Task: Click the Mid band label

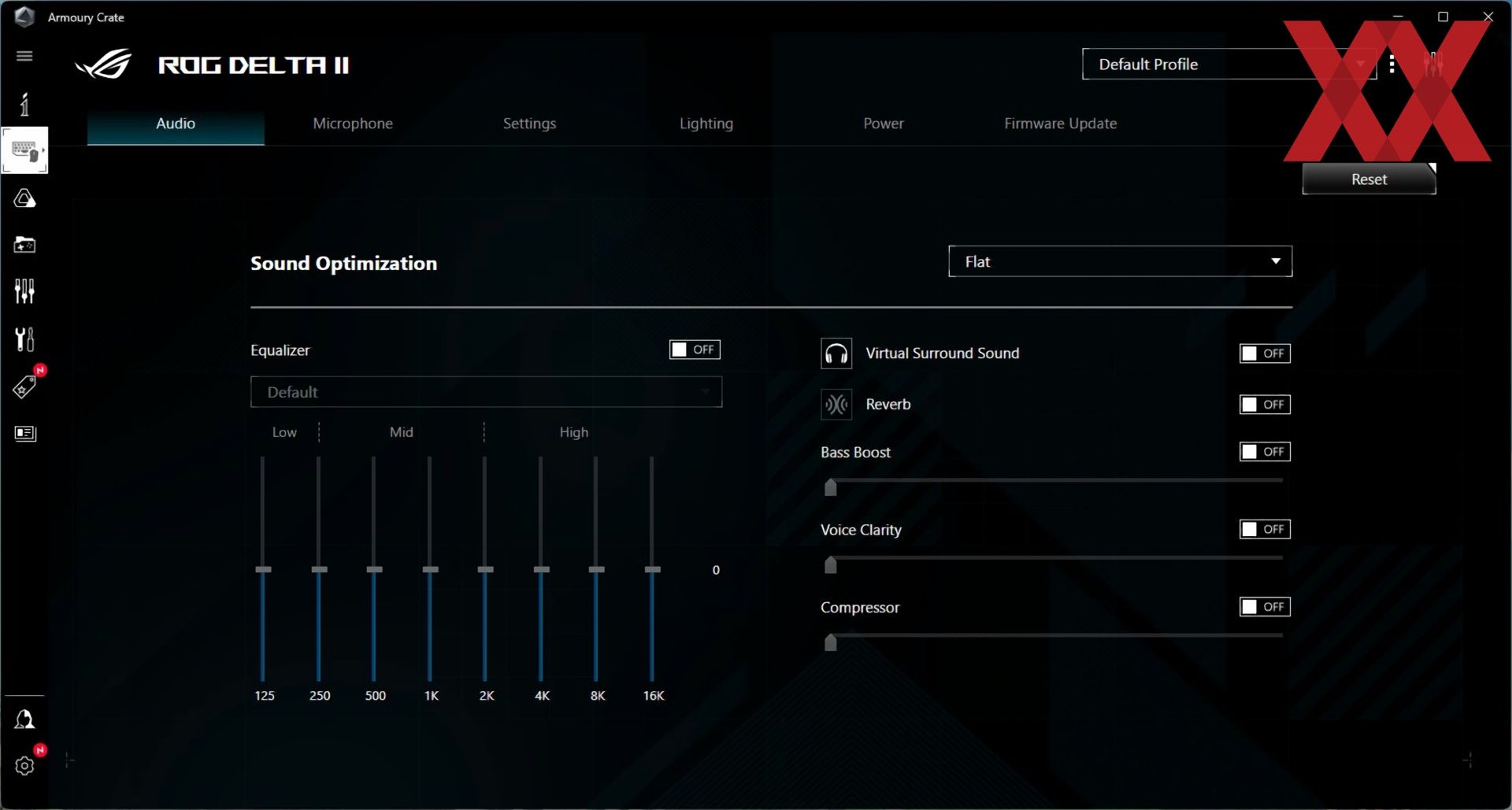Action: 402,432
